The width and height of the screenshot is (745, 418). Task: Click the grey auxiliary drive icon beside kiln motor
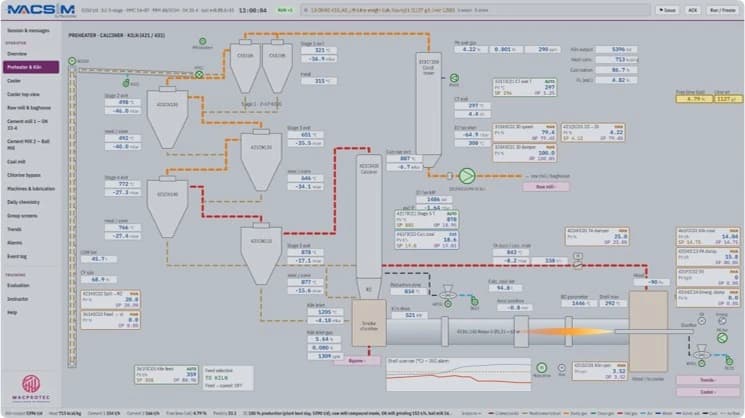[562, 368]
